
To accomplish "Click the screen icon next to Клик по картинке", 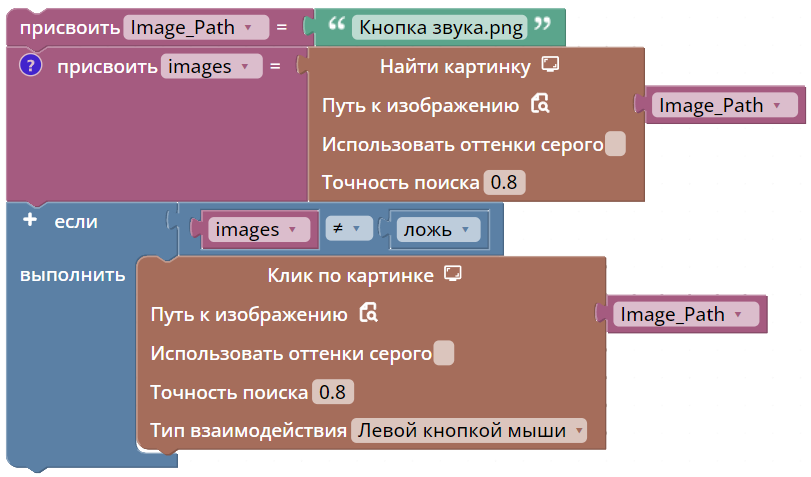I will [x=453, y=274].
